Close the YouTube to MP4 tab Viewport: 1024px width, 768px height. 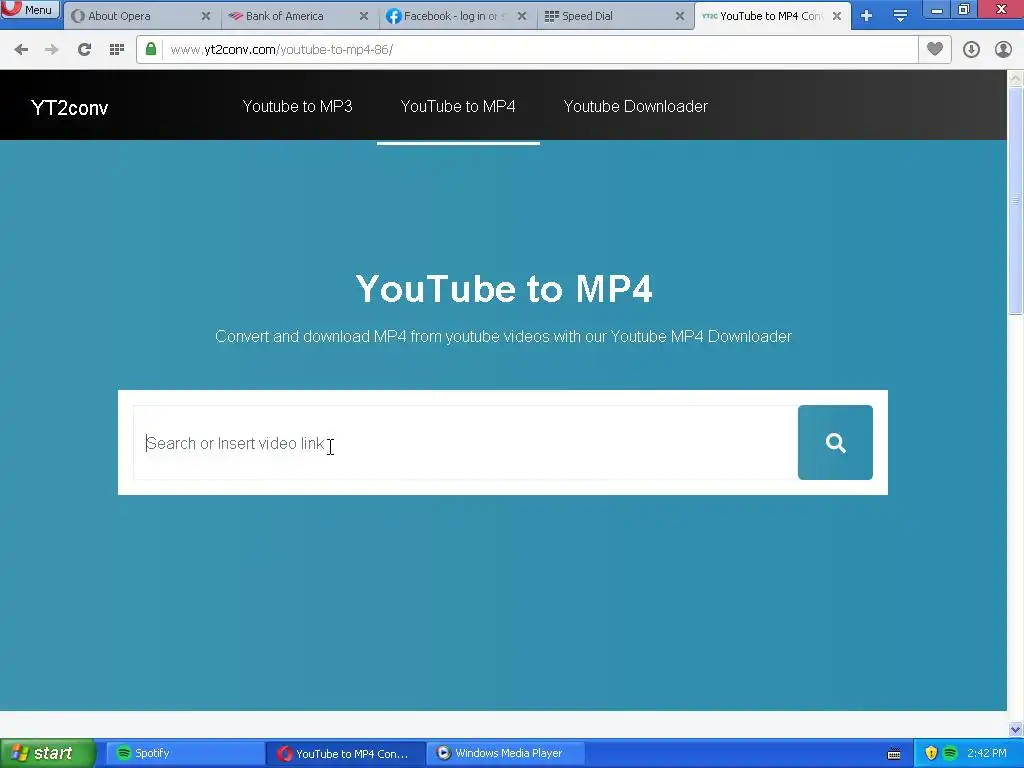[837, 16]
